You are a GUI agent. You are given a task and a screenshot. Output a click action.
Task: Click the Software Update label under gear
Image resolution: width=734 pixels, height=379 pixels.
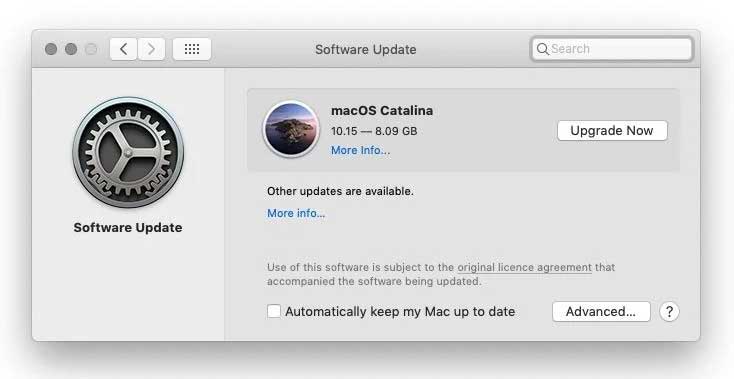(x=128, y=227)
